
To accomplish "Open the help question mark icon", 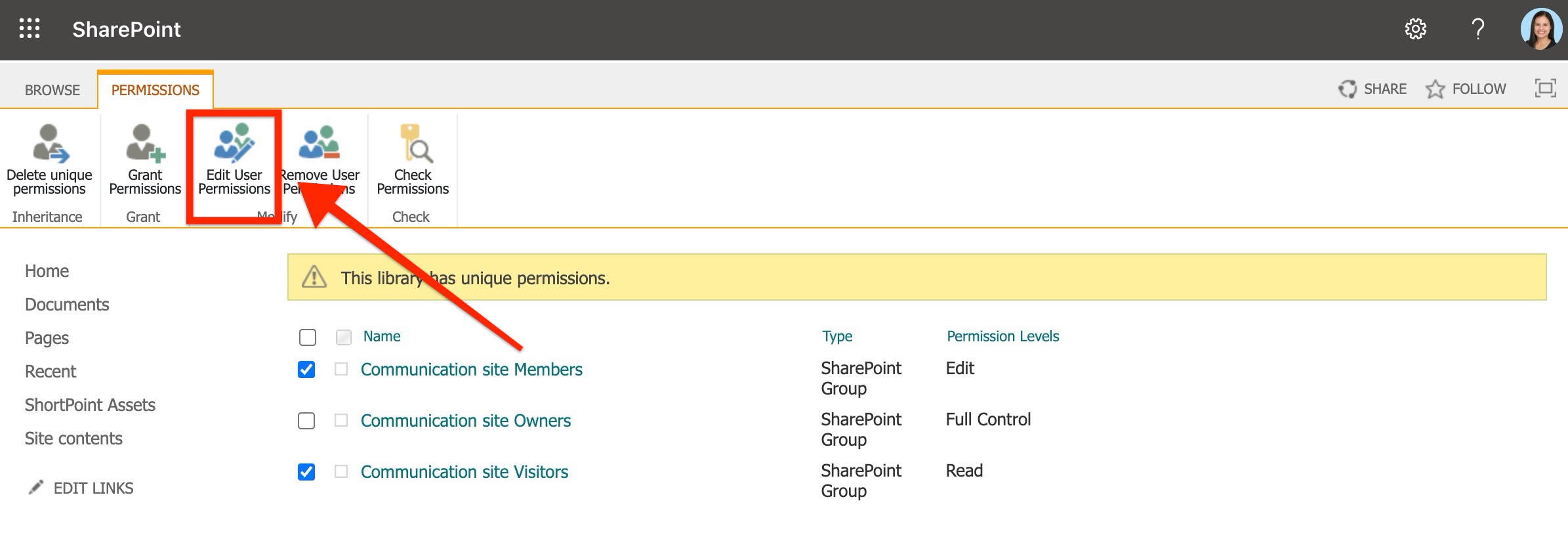I will click(x=1477, y=29).
